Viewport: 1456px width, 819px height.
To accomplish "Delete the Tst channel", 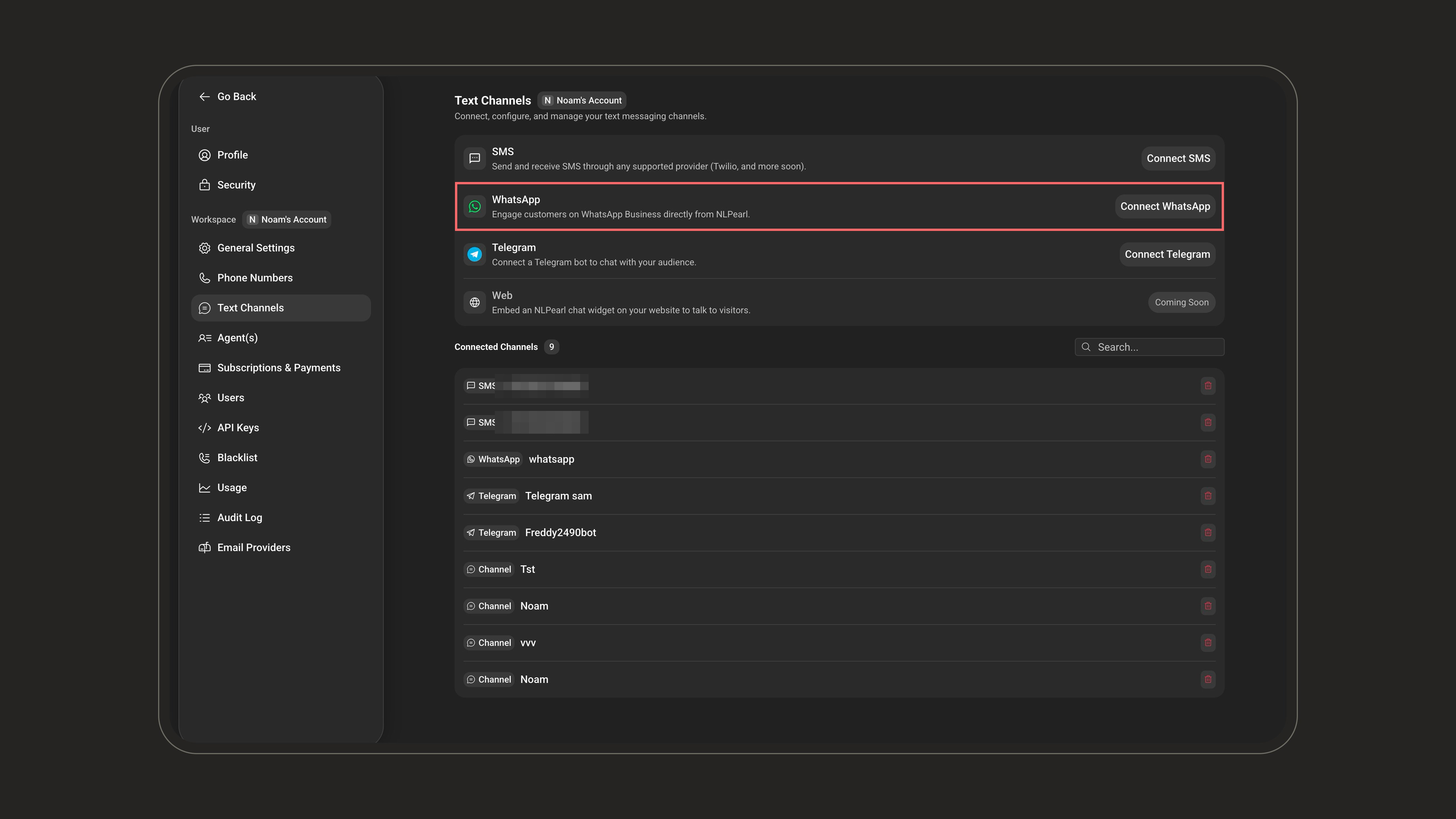I will click(1208, 569).
